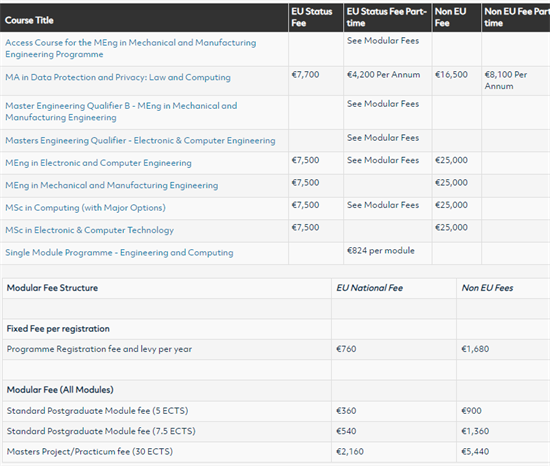
Task: Open Single Module Programme Engineering and Computing
Action: coord(119,252)
